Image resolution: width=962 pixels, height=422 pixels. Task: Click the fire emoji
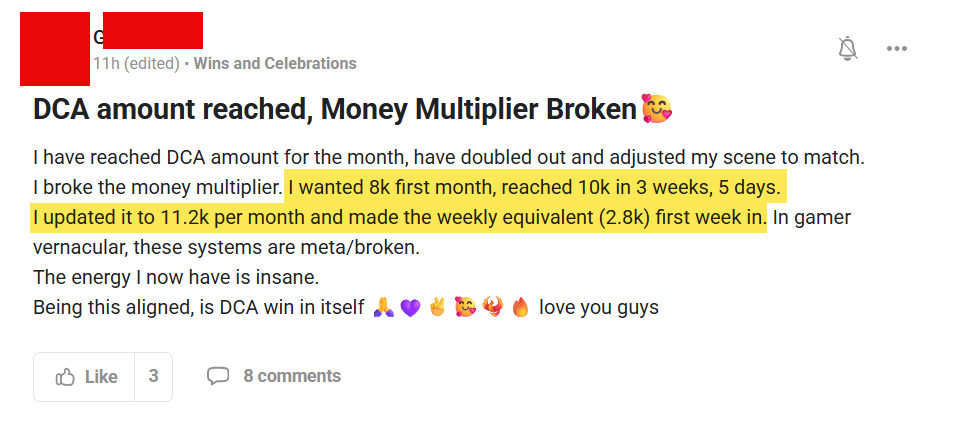click(x=519, y=308)
